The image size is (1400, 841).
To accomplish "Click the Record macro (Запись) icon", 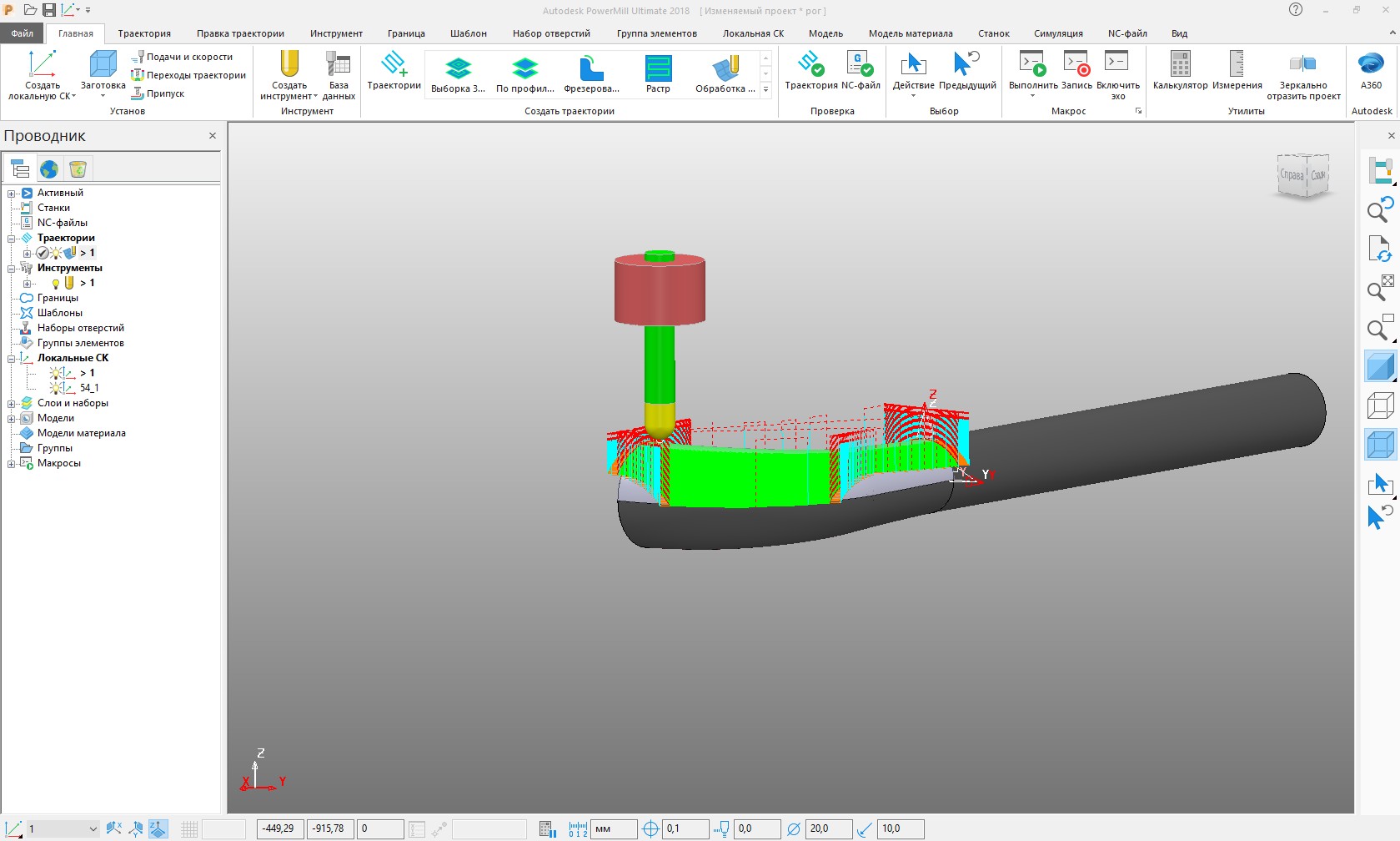I will [x=1076, y=65].
